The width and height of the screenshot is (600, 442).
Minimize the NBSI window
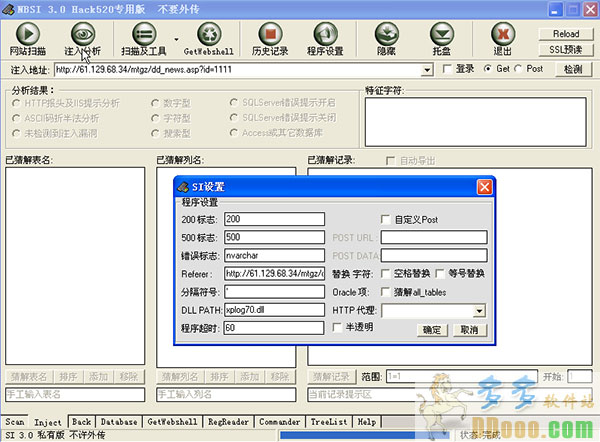555,10
